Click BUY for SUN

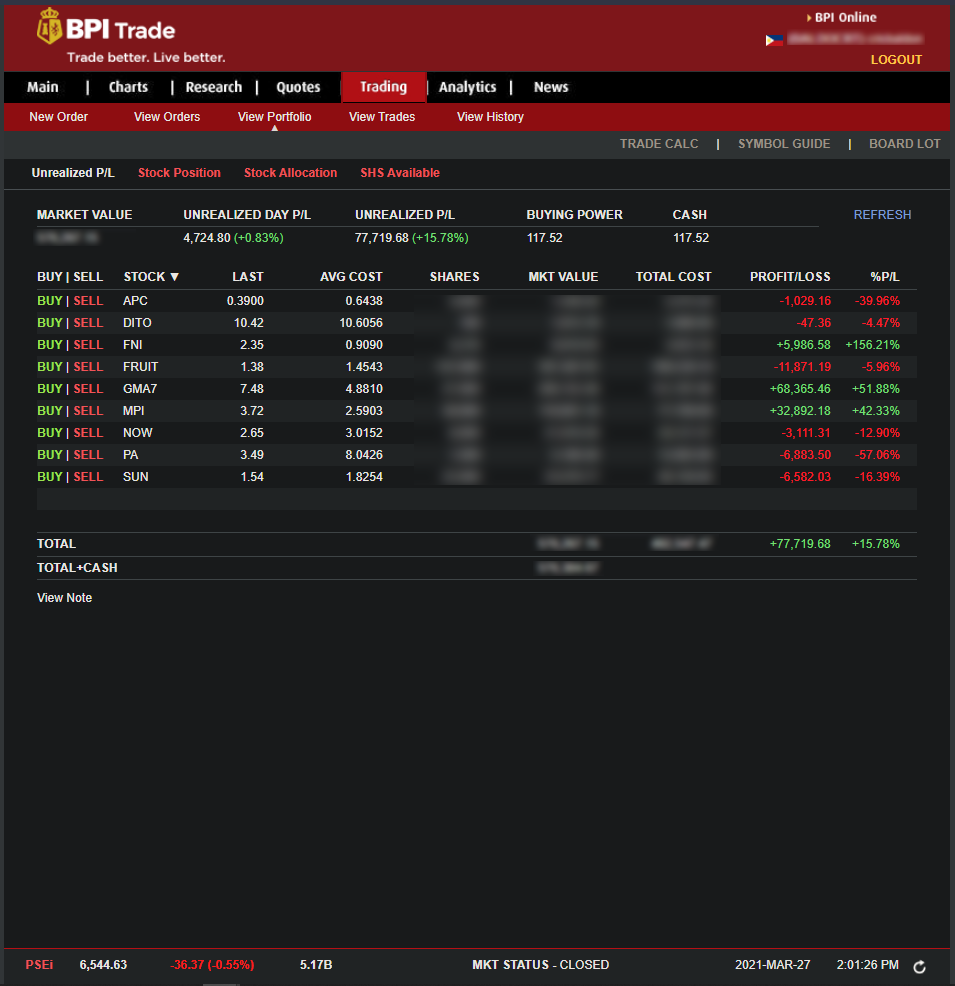pyautogui.click(x=50, y=477)
